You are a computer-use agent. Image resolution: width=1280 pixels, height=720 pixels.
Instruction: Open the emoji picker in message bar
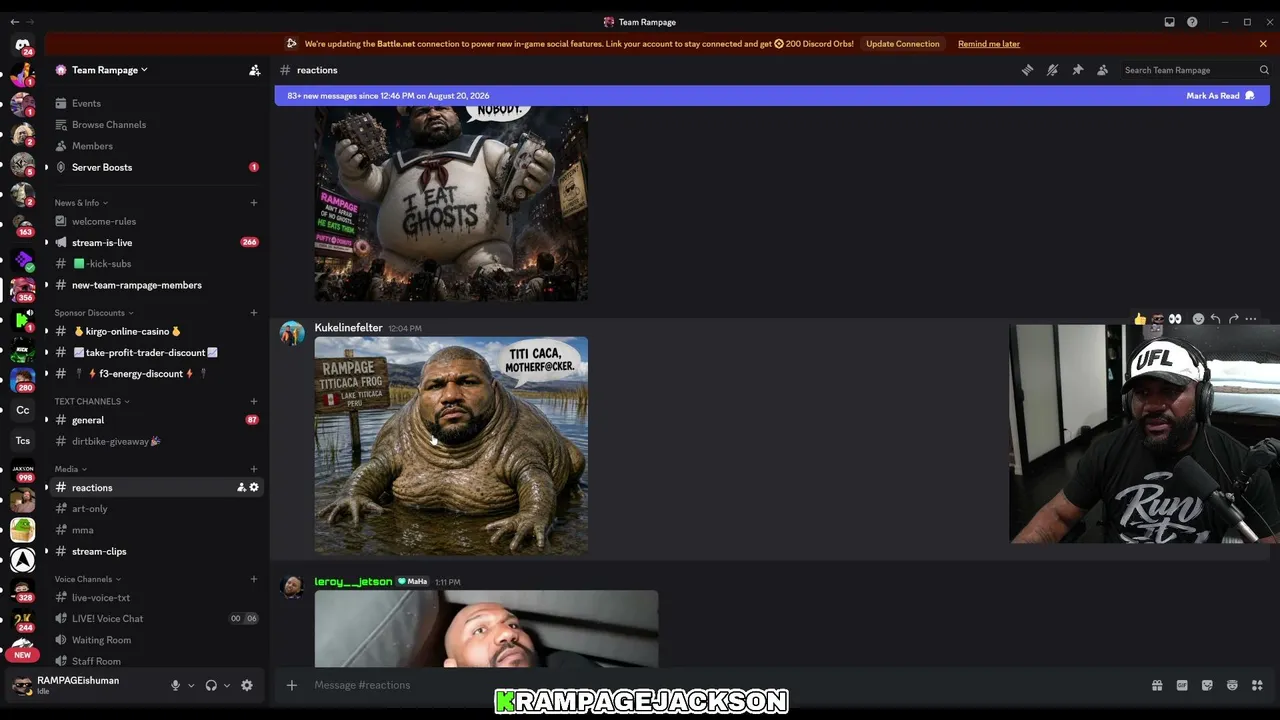1232,685
